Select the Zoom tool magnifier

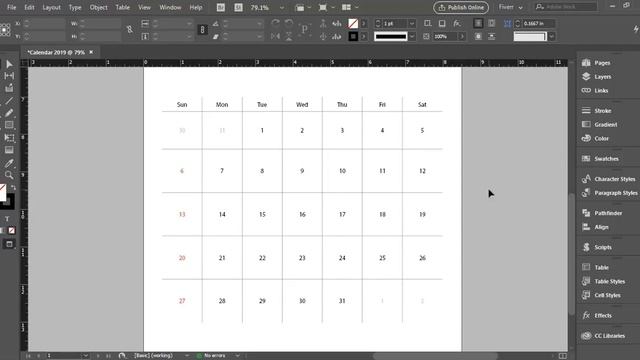click(x=9, y=175)
